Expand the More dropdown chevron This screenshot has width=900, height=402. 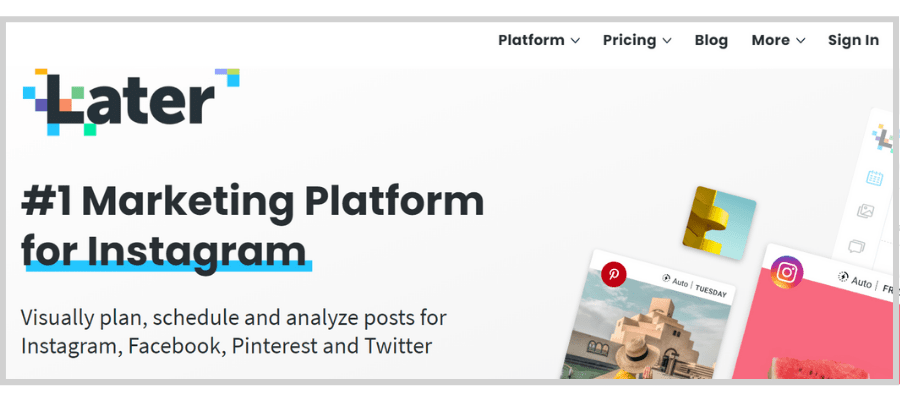coord(800,41)
